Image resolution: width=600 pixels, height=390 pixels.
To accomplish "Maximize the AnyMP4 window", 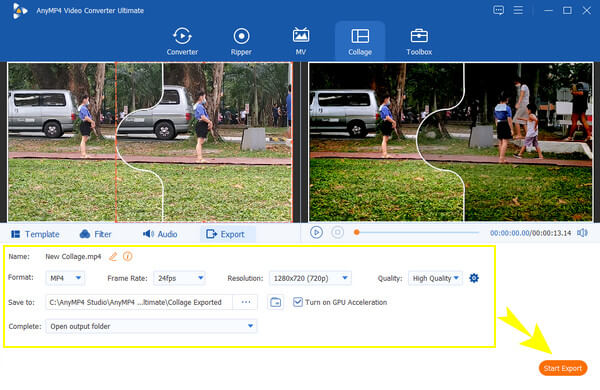I will click(x=567, y=10).
